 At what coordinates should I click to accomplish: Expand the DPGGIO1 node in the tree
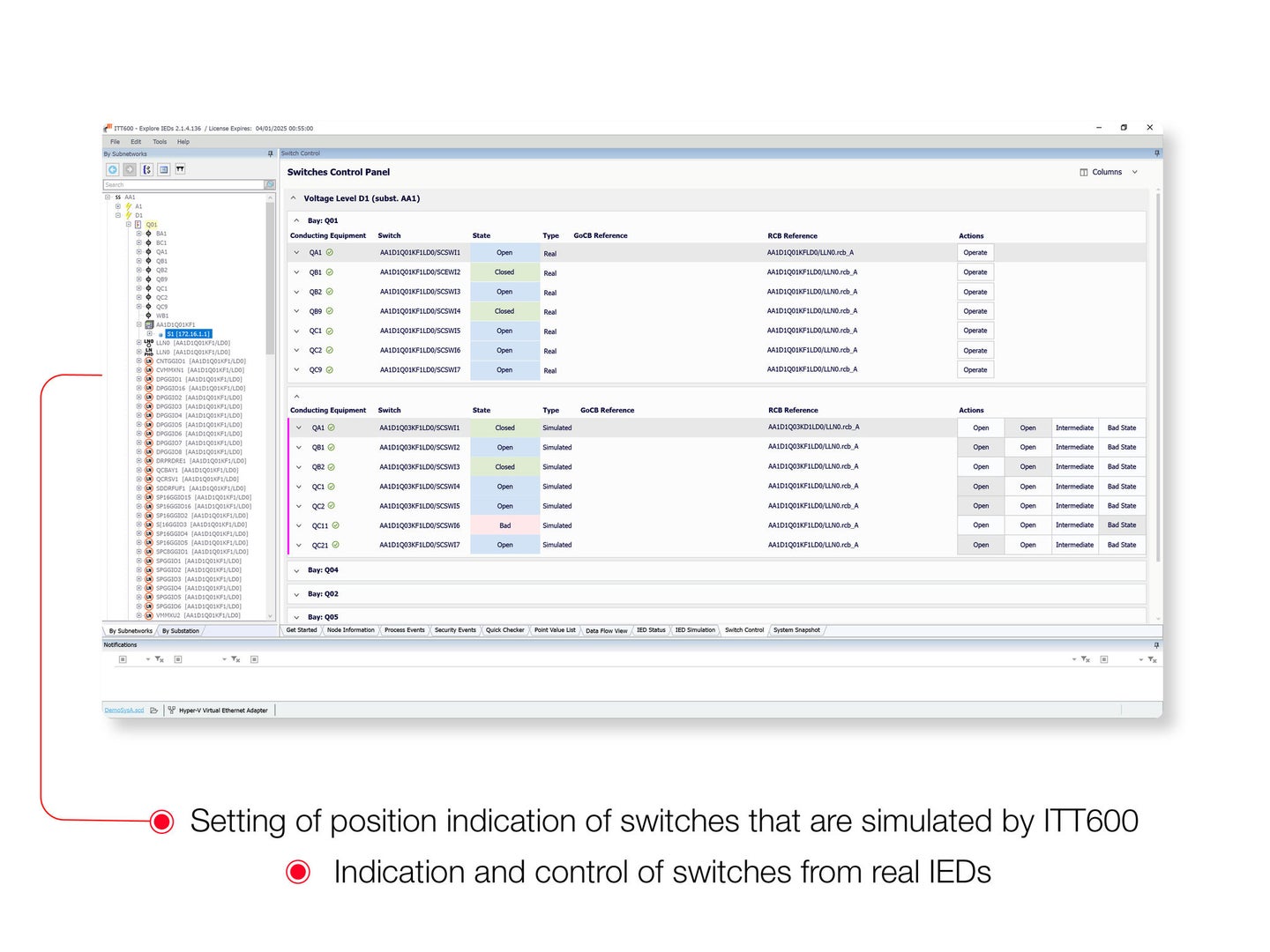[x=138, y=379]
